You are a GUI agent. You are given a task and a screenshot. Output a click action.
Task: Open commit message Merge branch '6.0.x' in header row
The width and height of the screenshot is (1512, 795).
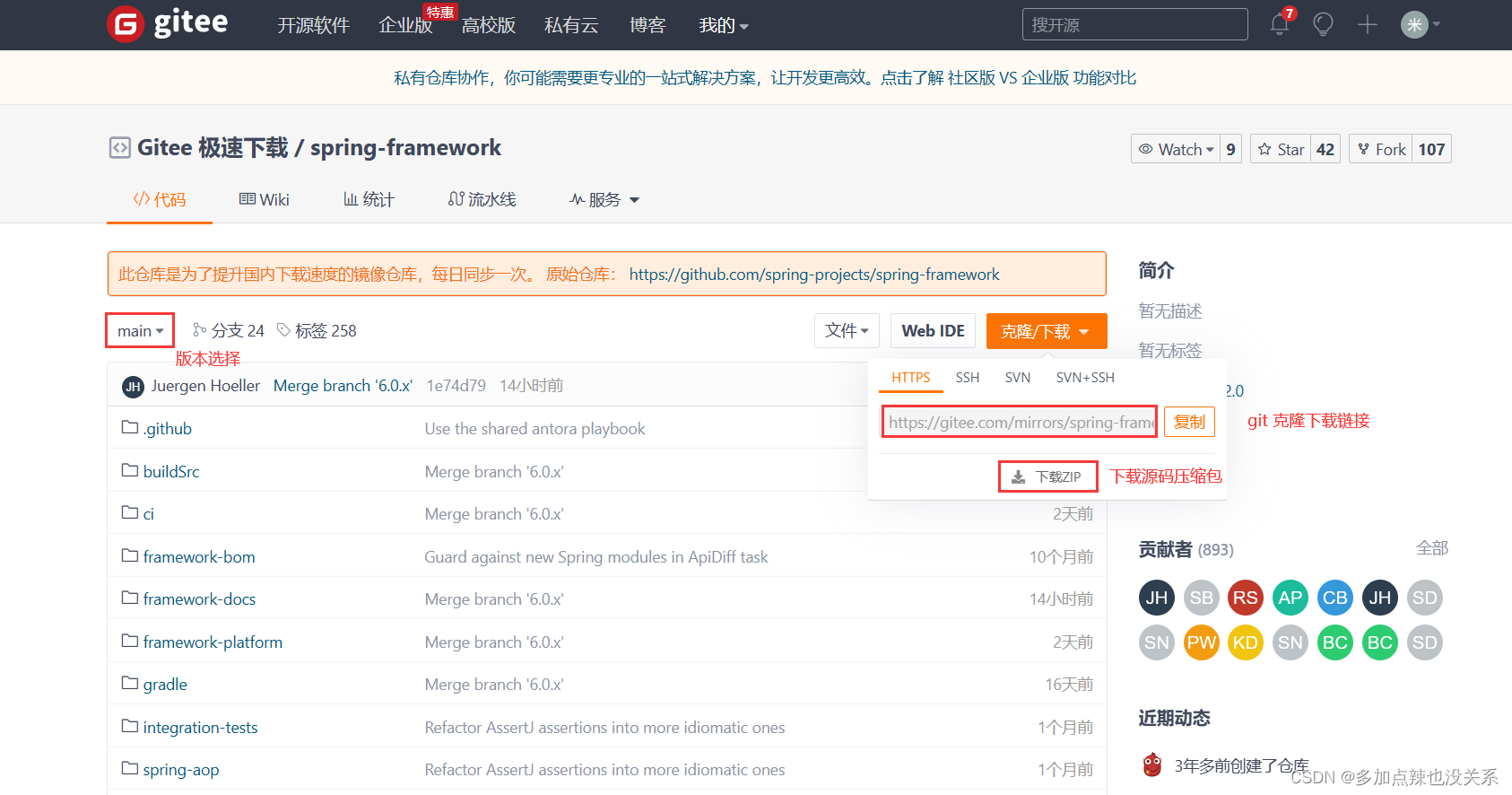click(x=343, y=386)
